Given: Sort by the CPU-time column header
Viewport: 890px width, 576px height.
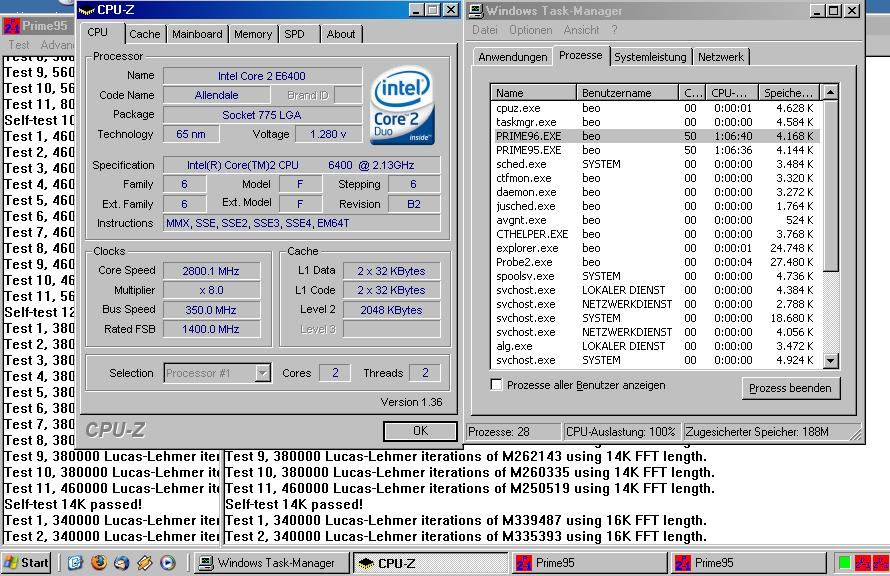Looking at the screenshot, I should 732,93.
